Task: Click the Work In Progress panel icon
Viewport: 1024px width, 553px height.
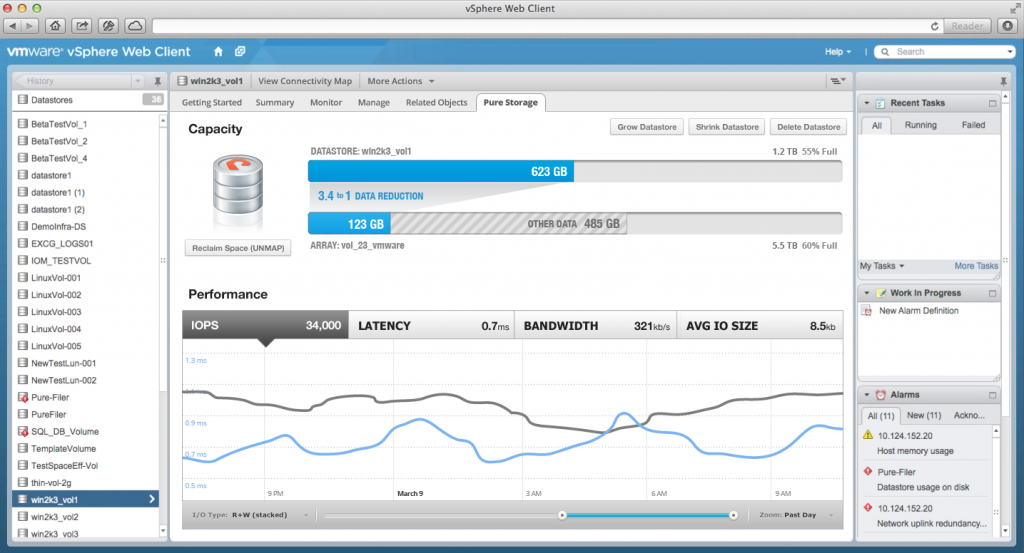Action: click(x=880, y=293)
